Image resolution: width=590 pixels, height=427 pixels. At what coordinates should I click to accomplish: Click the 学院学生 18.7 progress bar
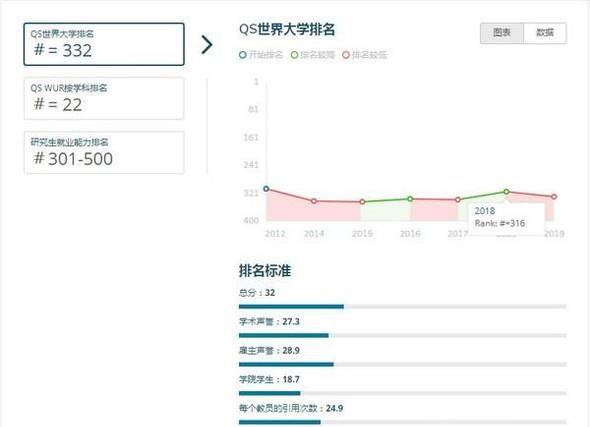tap(403, 393)
